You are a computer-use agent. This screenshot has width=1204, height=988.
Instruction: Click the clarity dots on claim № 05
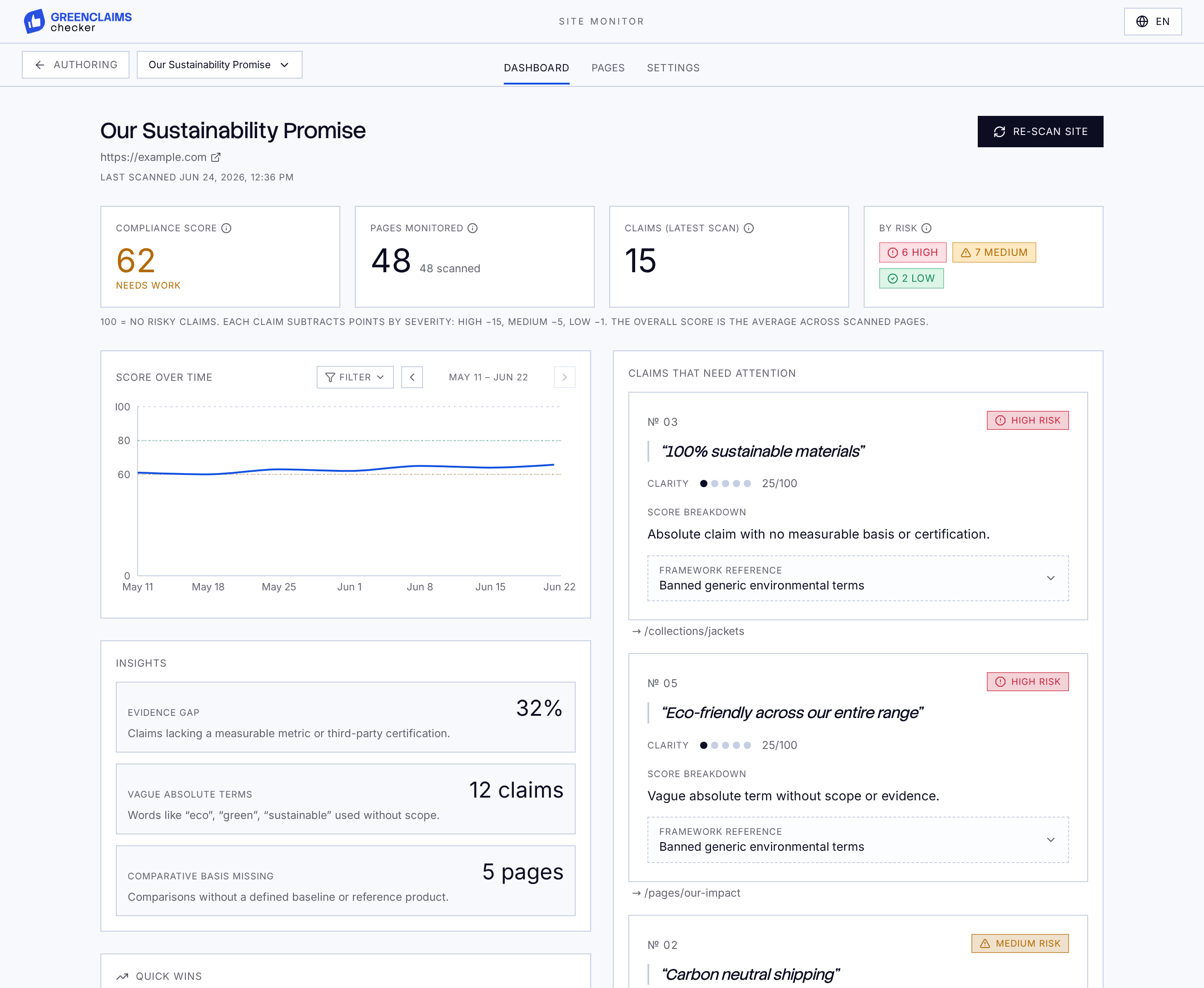point(726,746)
